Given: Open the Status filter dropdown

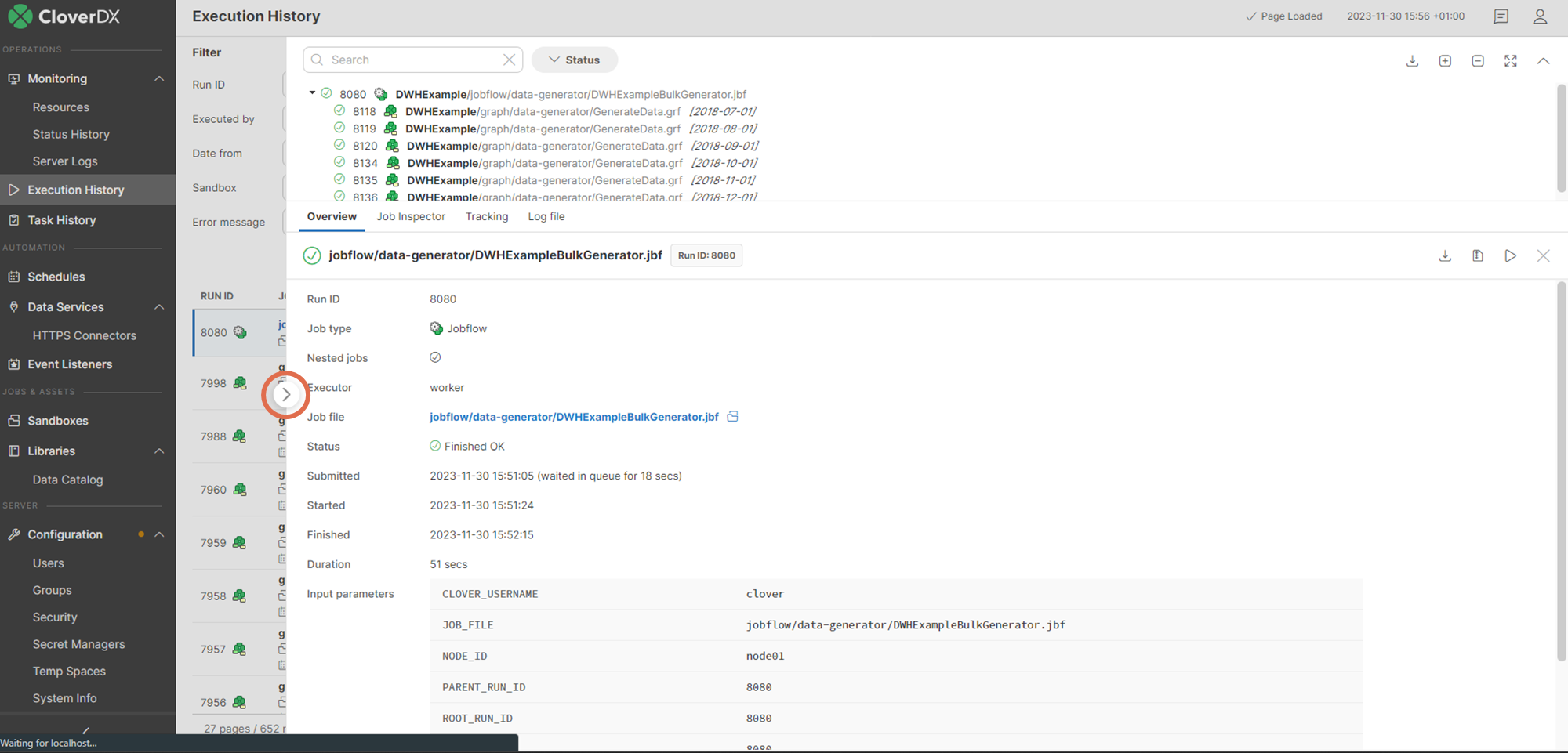Looking at the screenshot, I should coord(574,60).
